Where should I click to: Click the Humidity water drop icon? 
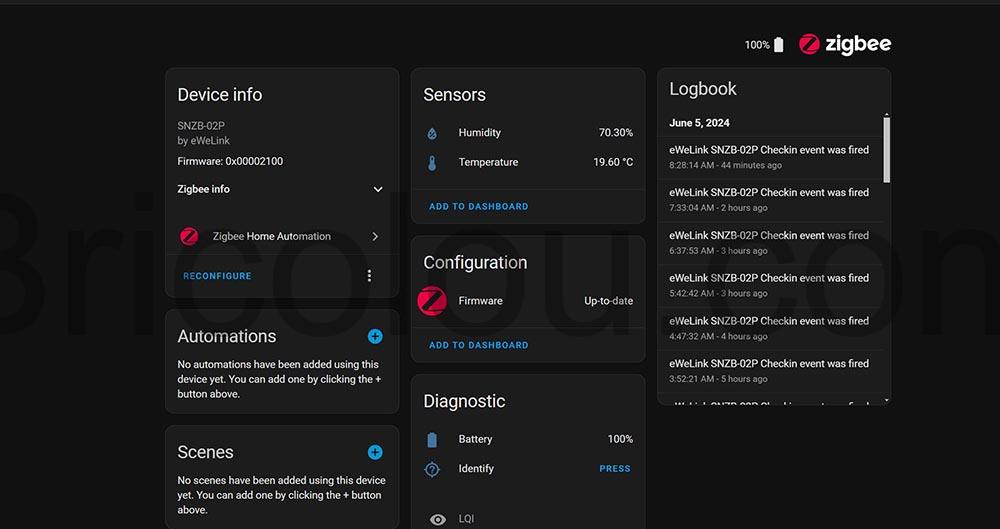point(432,133)
